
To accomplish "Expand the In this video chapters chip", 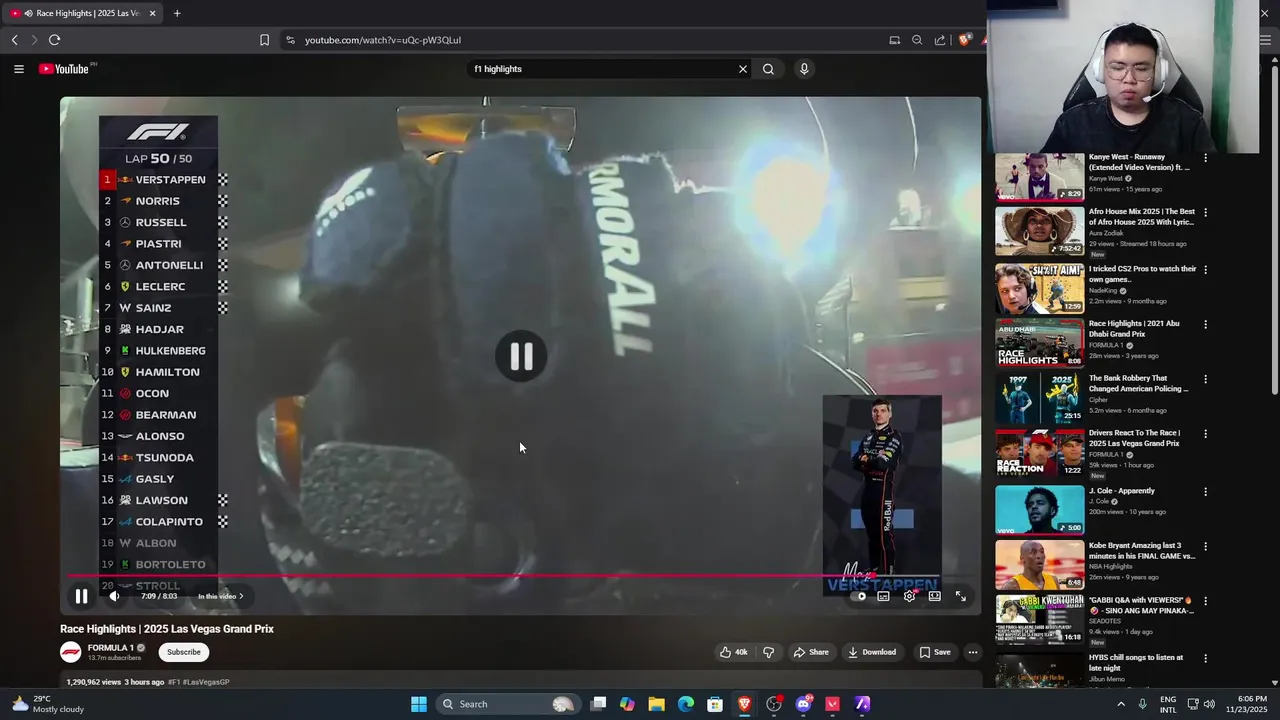I will [220, 596].
